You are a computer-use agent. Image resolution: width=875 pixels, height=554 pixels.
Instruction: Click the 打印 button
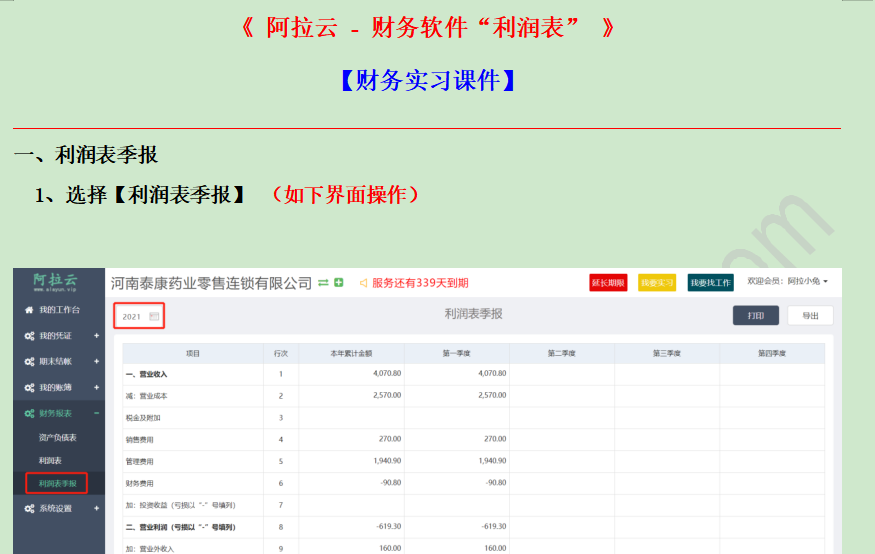[x=756, y=315]
